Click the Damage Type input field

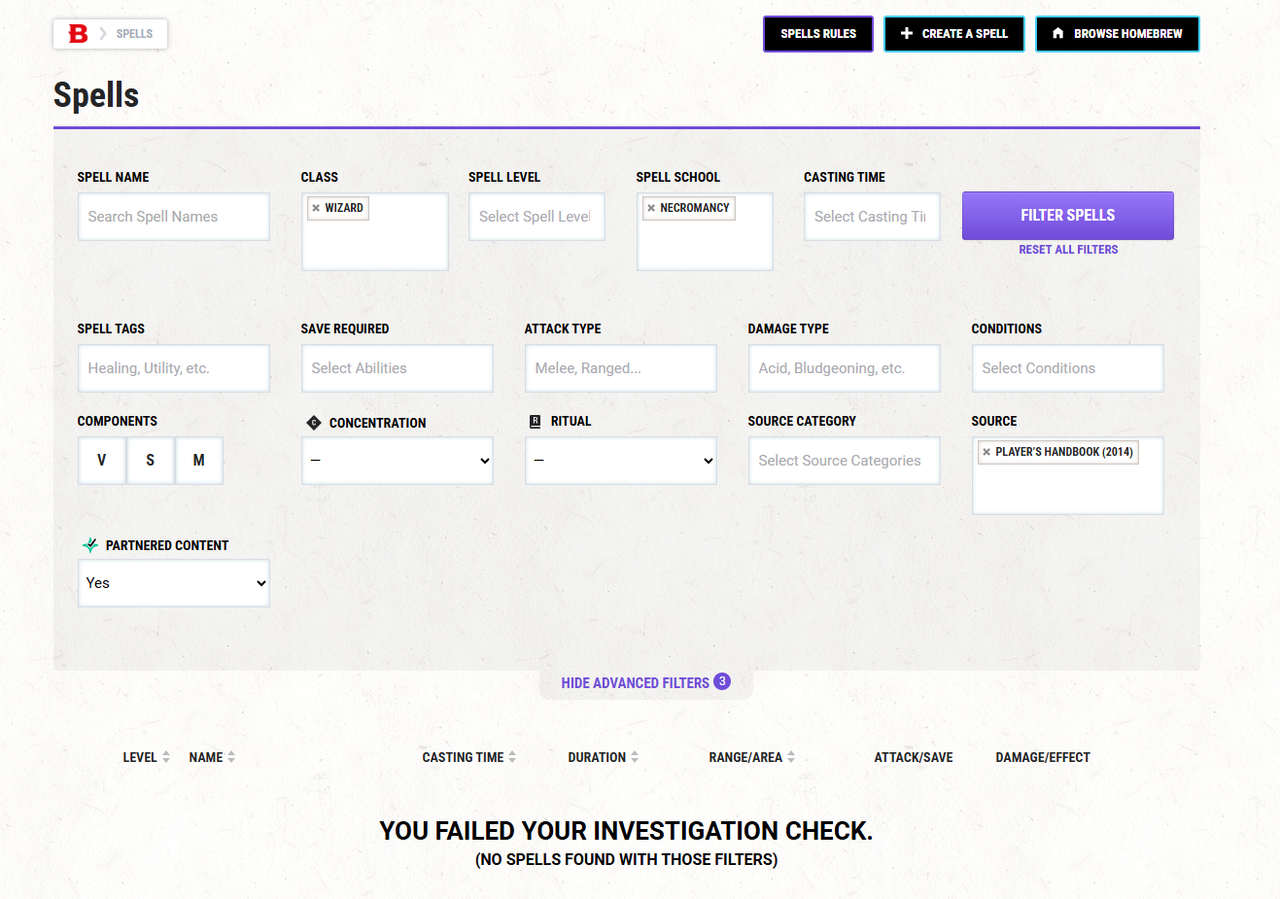844,368
